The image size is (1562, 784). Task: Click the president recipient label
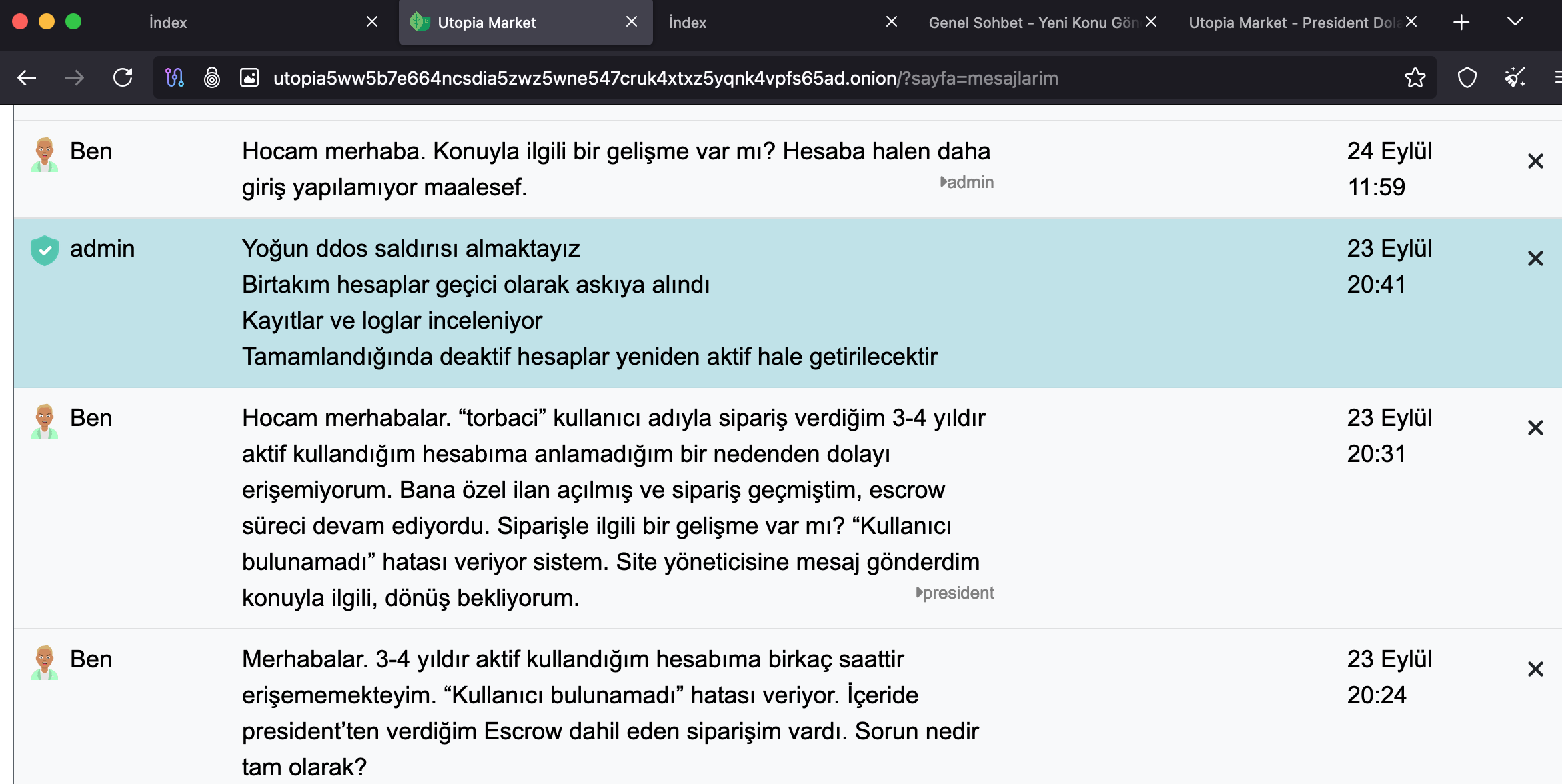958,593
